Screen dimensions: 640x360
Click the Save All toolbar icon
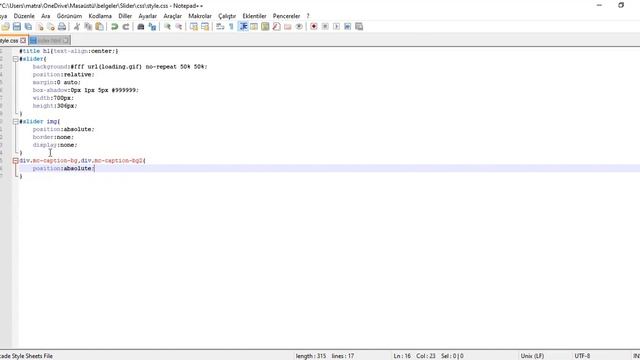(28, 27)
